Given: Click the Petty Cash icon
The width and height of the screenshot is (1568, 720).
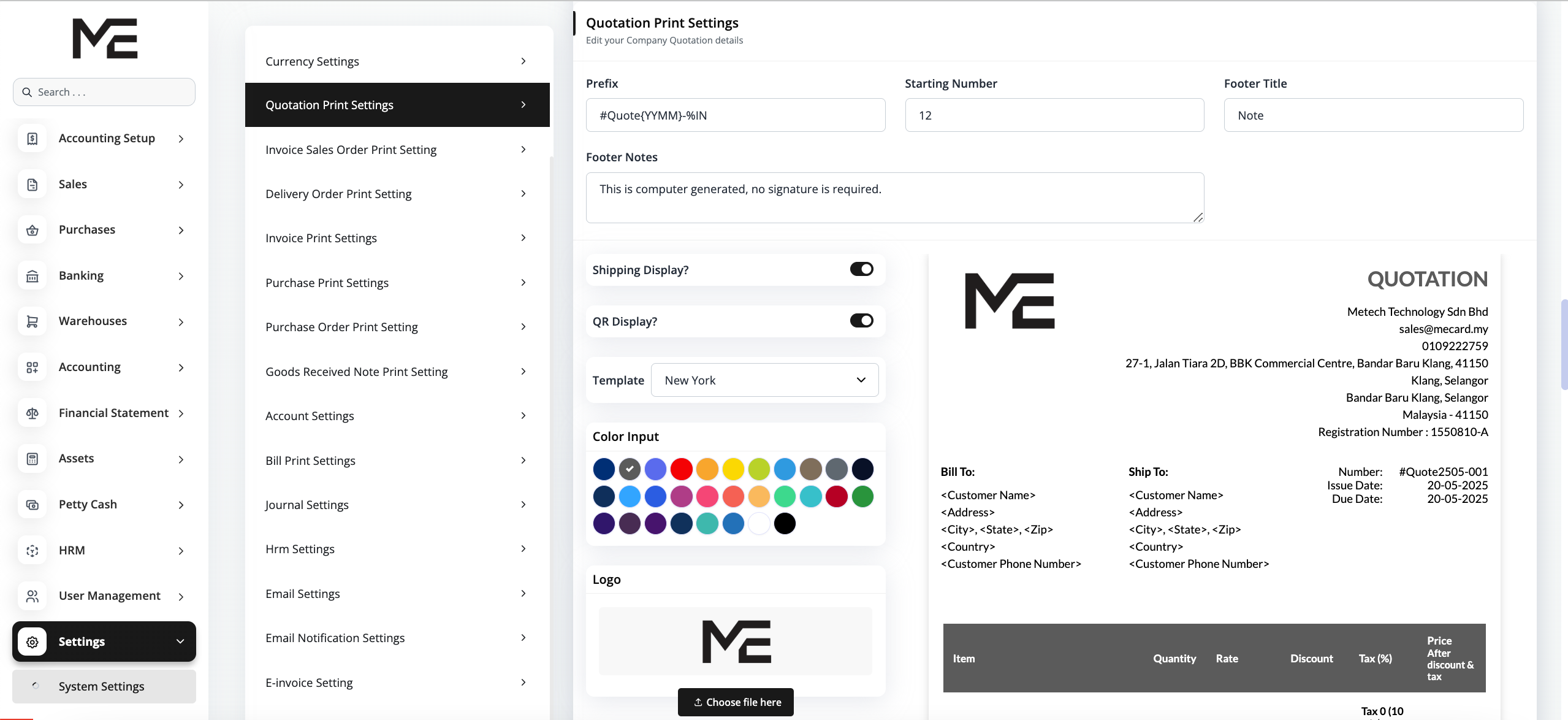Looking at the screenshot, I should [x=32, y=505].
